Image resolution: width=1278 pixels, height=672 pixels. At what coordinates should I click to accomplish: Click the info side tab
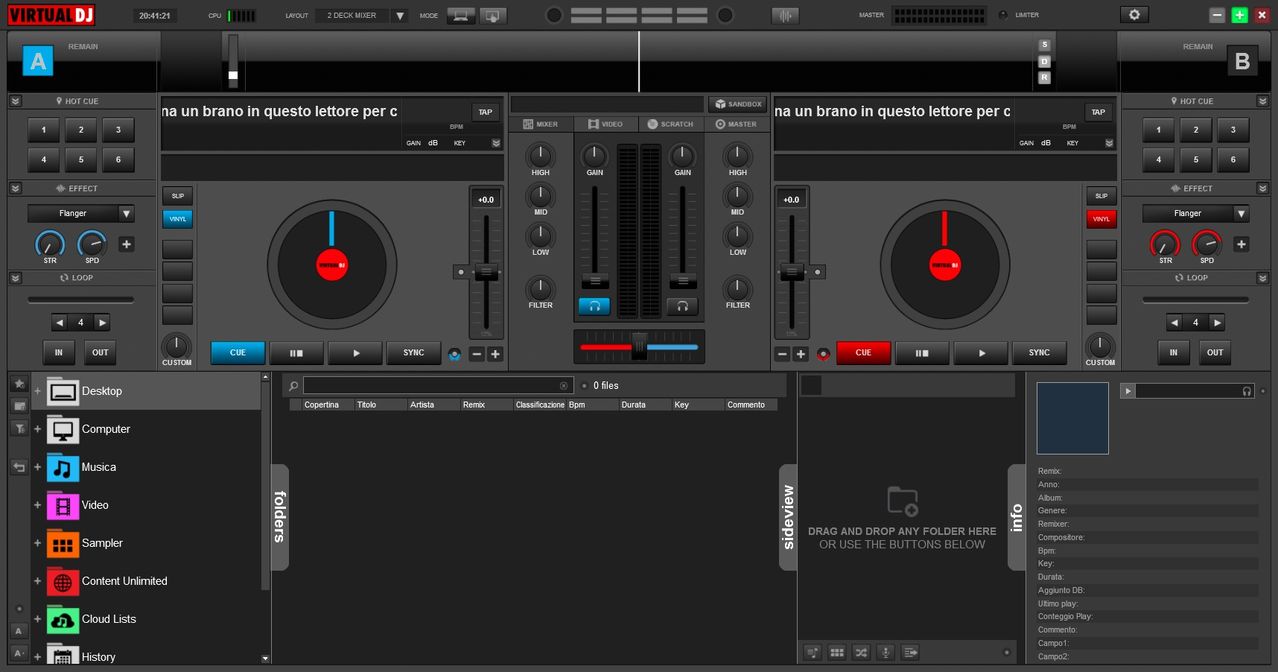click(1017, 517)
